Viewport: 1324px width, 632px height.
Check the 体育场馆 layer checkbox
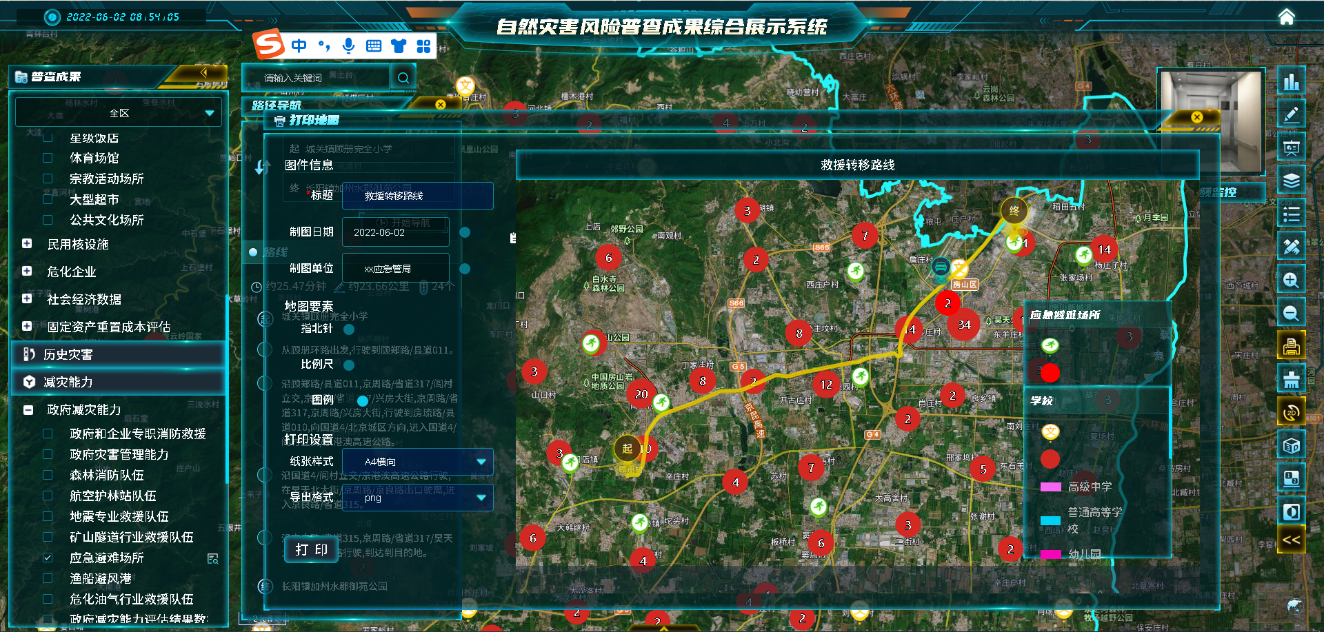tap(47, 158)
